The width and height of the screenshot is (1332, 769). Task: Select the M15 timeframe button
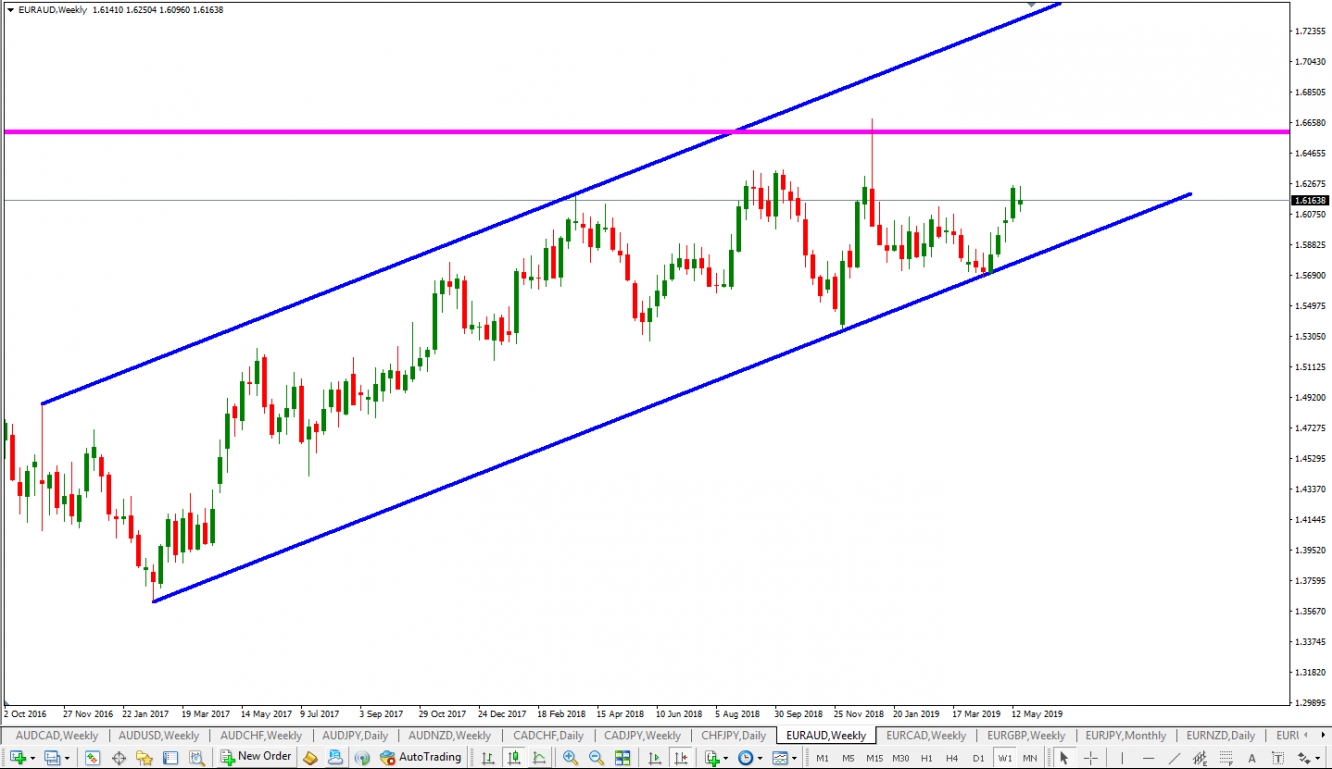(874, 758)
